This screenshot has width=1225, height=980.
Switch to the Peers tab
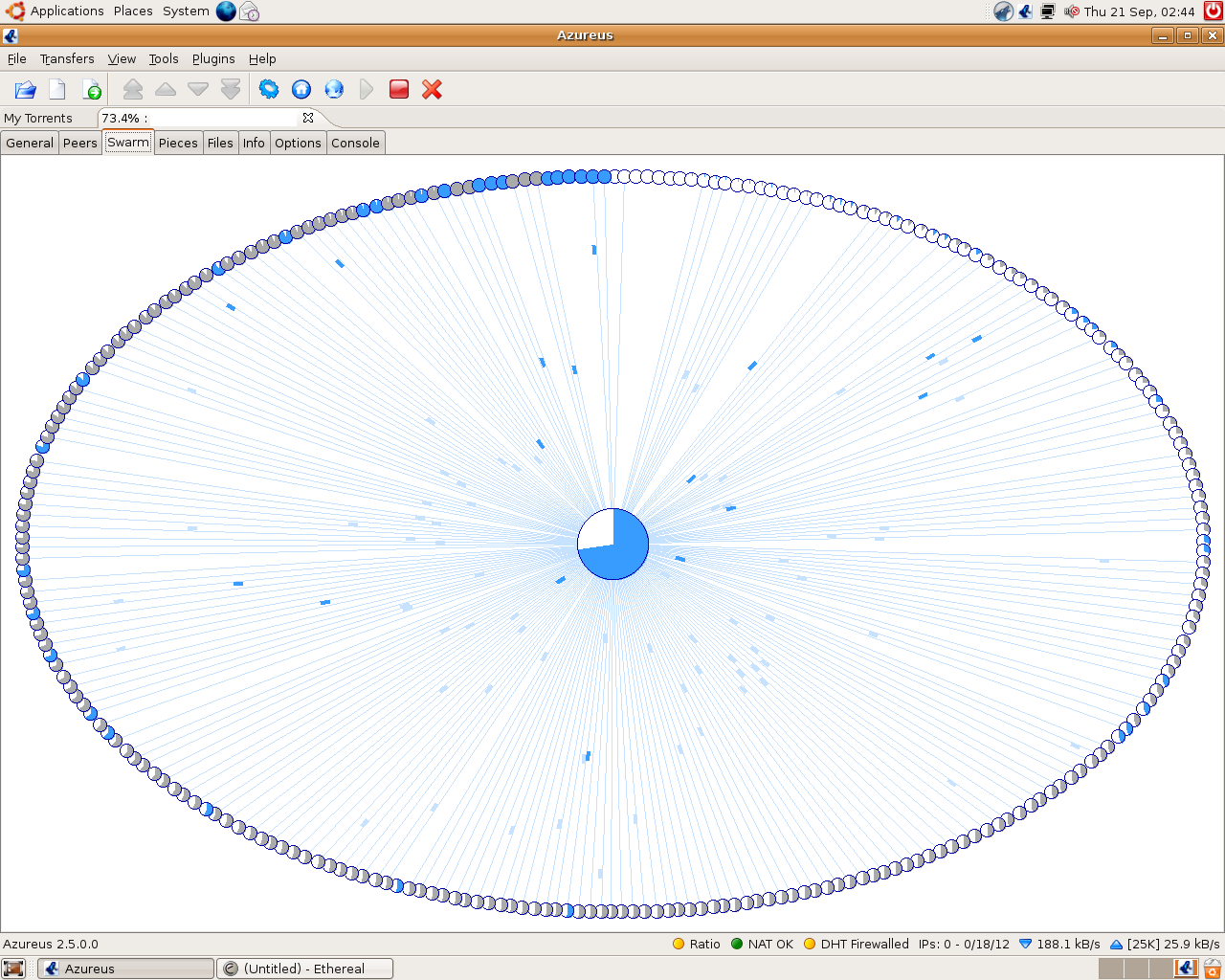[x=79, y=144]
